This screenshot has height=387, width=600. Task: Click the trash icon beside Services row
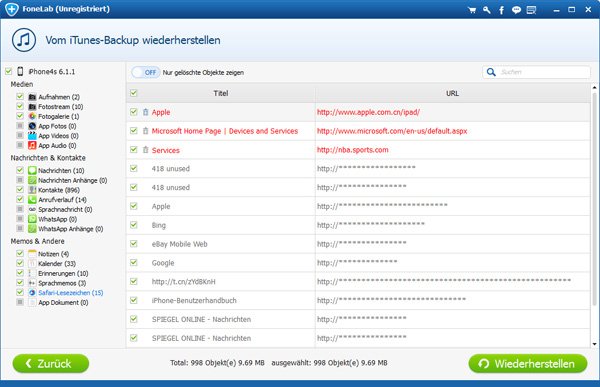[145, 150]
